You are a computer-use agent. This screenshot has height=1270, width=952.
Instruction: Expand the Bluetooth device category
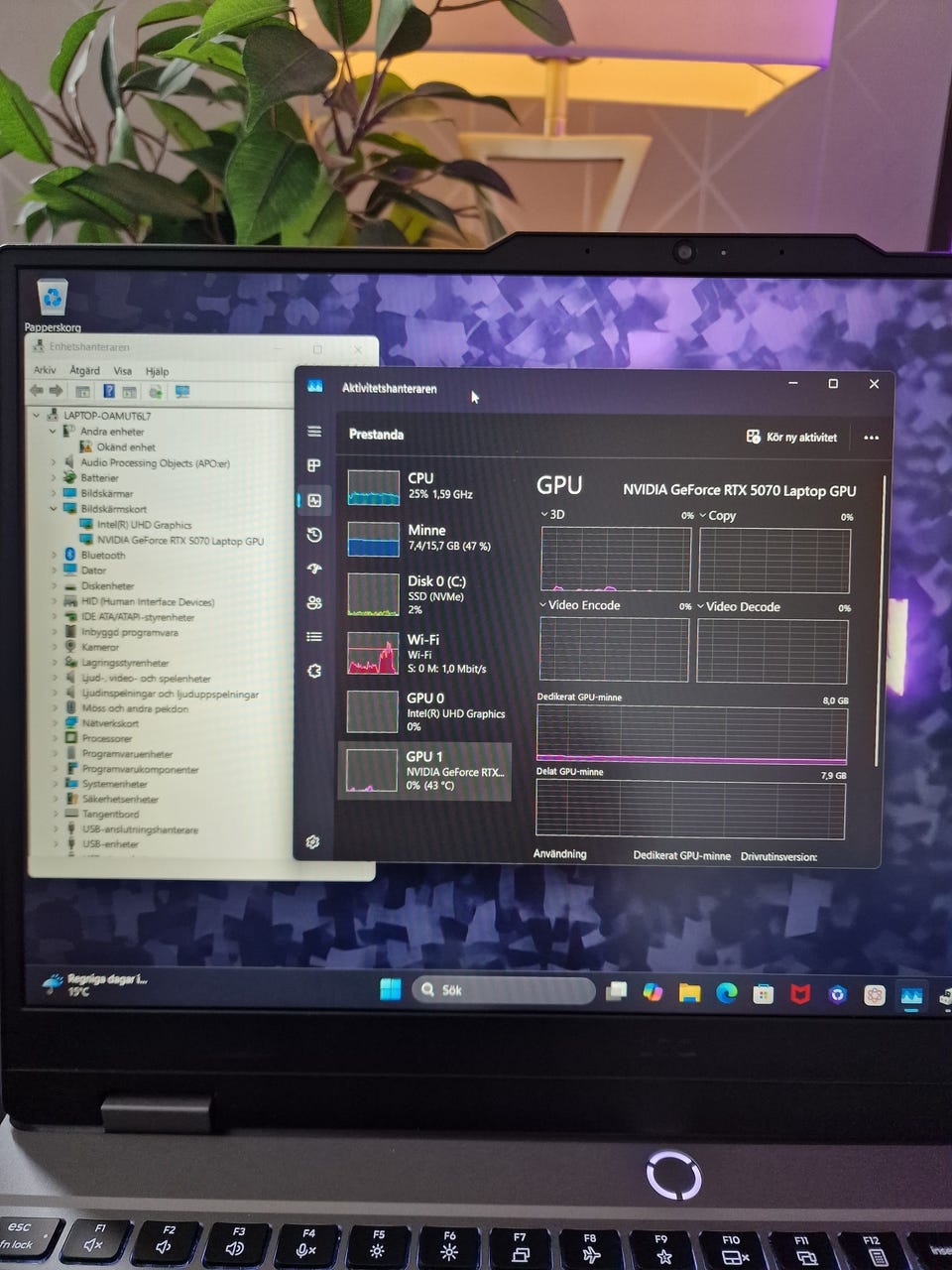click(54, 555)
